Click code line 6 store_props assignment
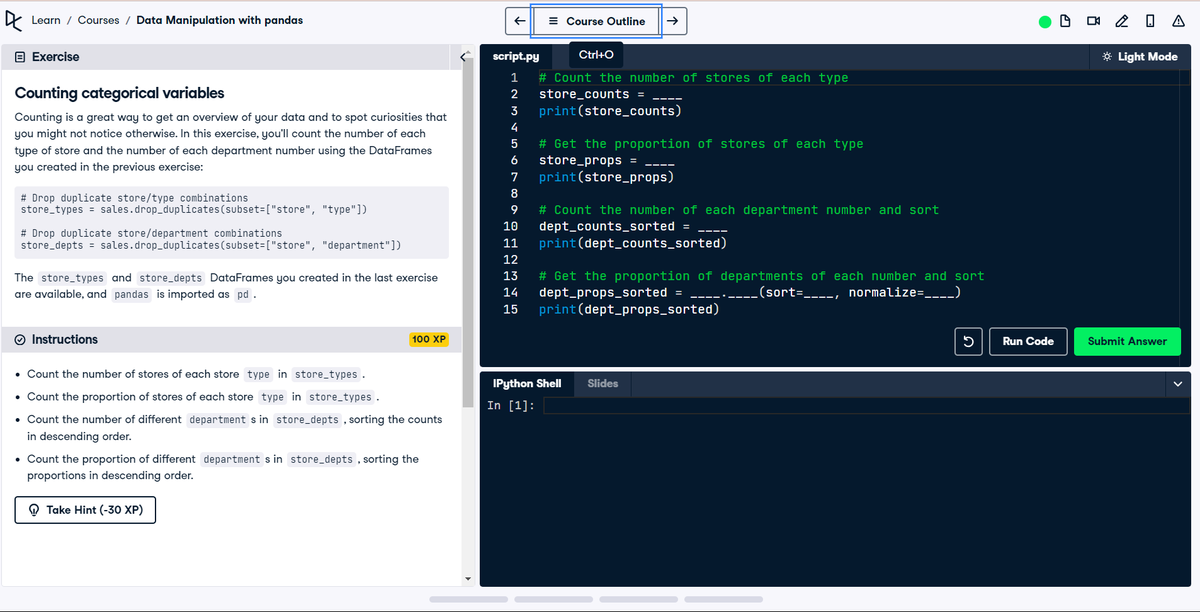Image resolution: width=1200 pixels, height=612 pixels. tap(606, 160)
